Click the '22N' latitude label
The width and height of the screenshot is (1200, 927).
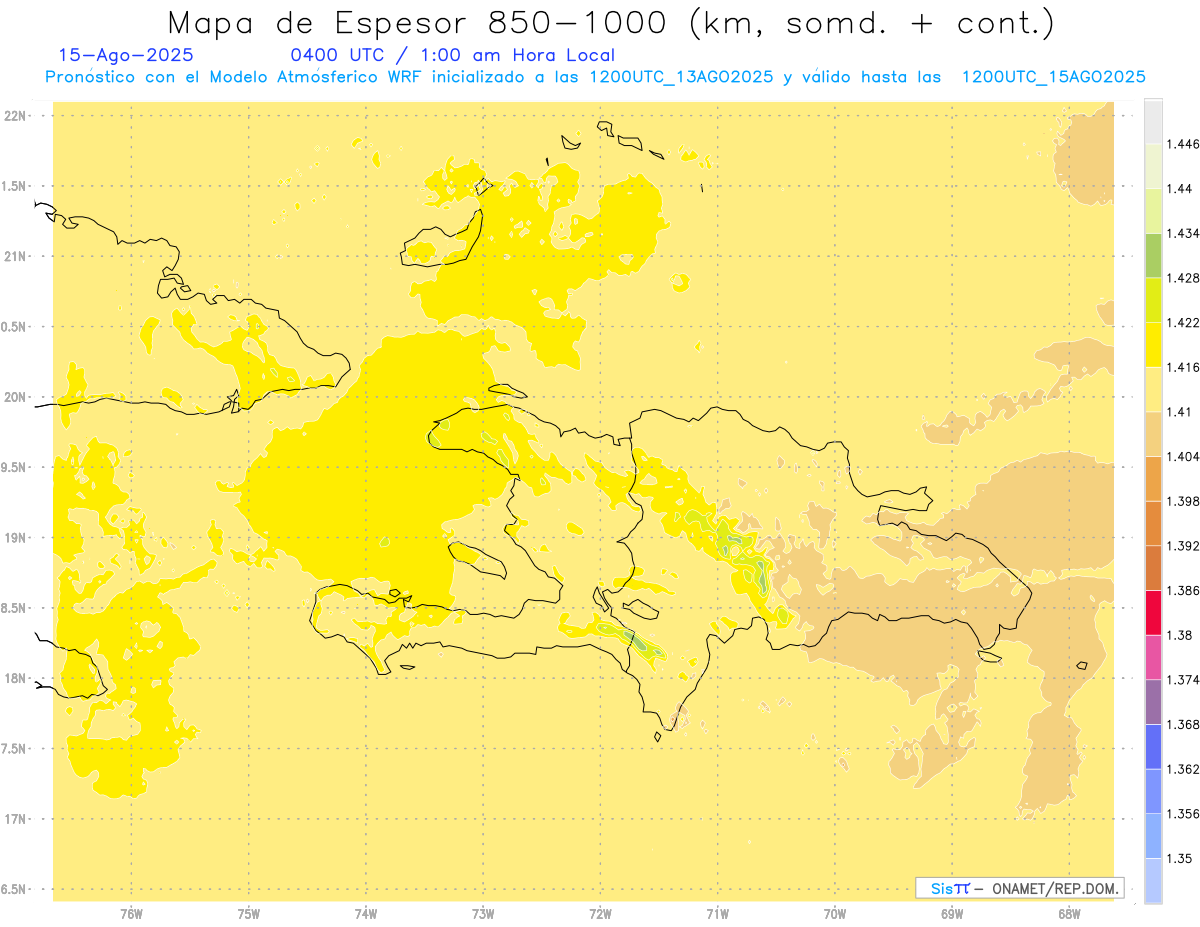(x=17, y=116)
